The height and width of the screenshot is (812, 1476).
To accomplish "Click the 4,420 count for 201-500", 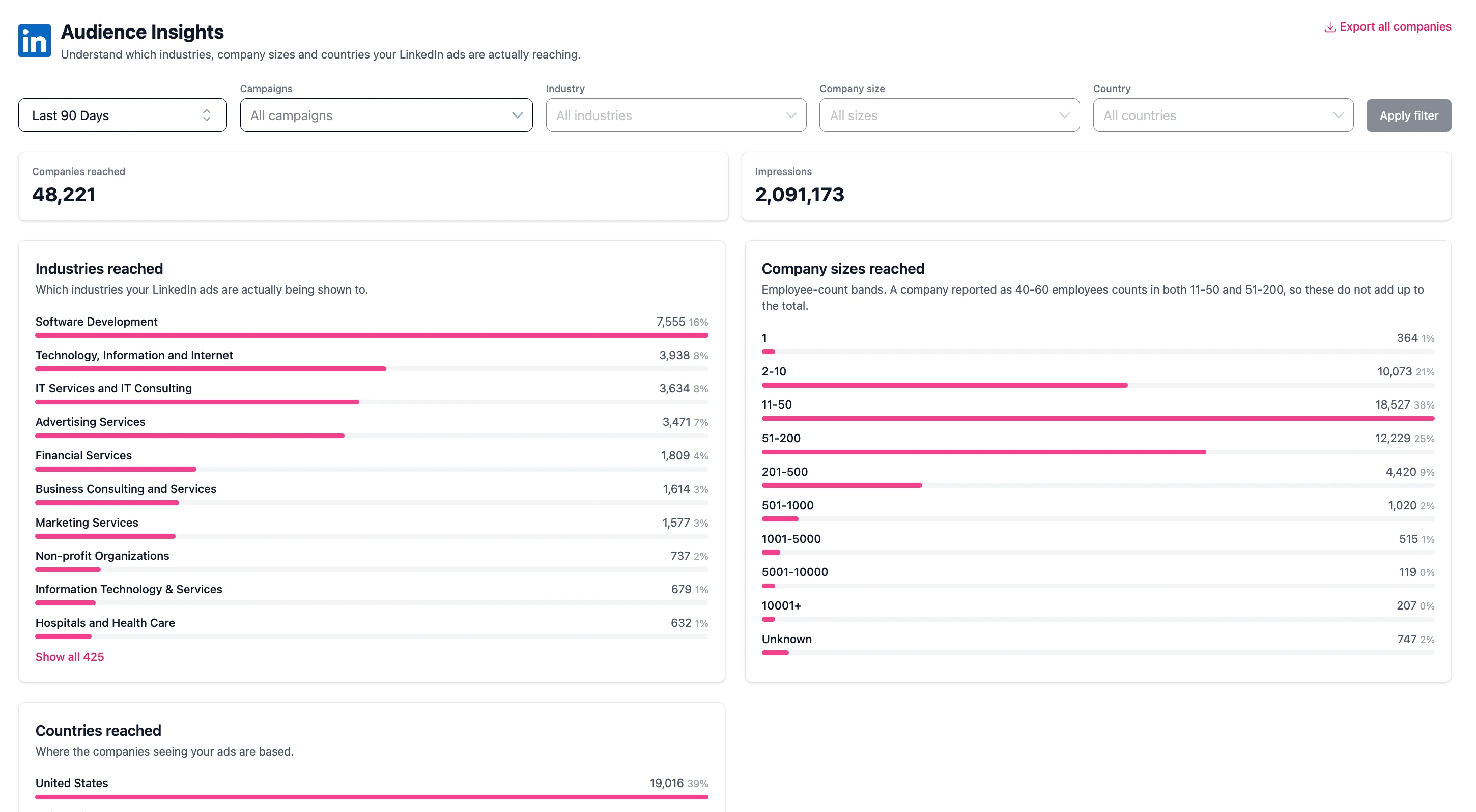I will pyautogui.click(x=1400, y=472).
